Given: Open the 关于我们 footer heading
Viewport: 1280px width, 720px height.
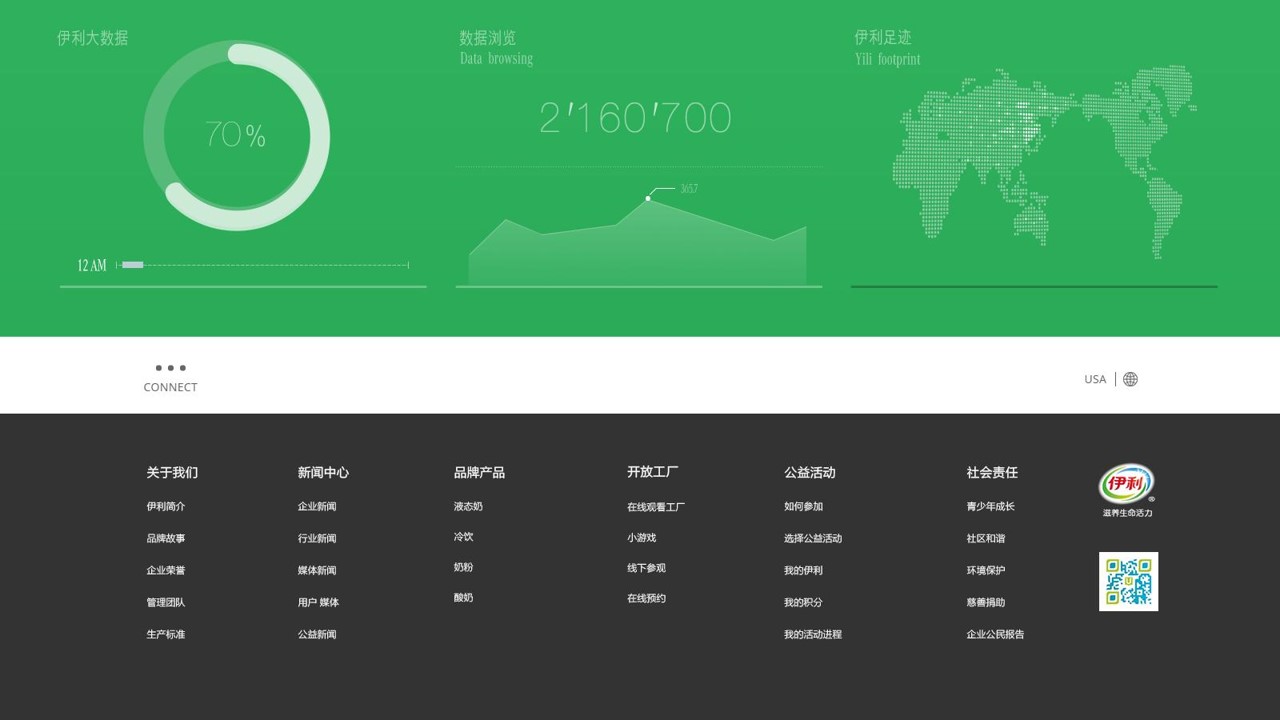Looking at the screenshot, I should pyautogui.click(x=172, y=472).
